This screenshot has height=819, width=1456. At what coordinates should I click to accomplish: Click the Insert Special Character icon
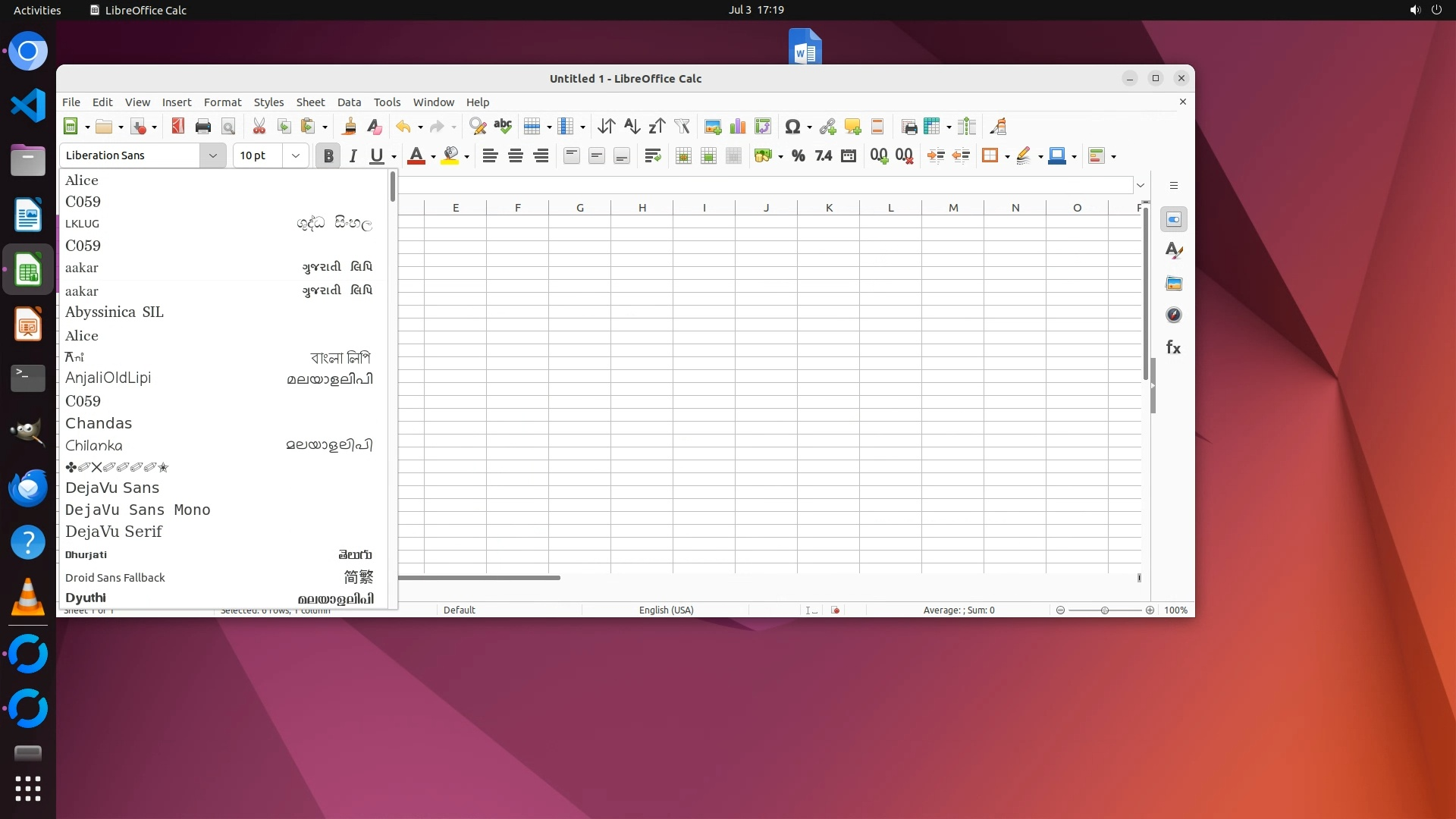coord(792,127)
